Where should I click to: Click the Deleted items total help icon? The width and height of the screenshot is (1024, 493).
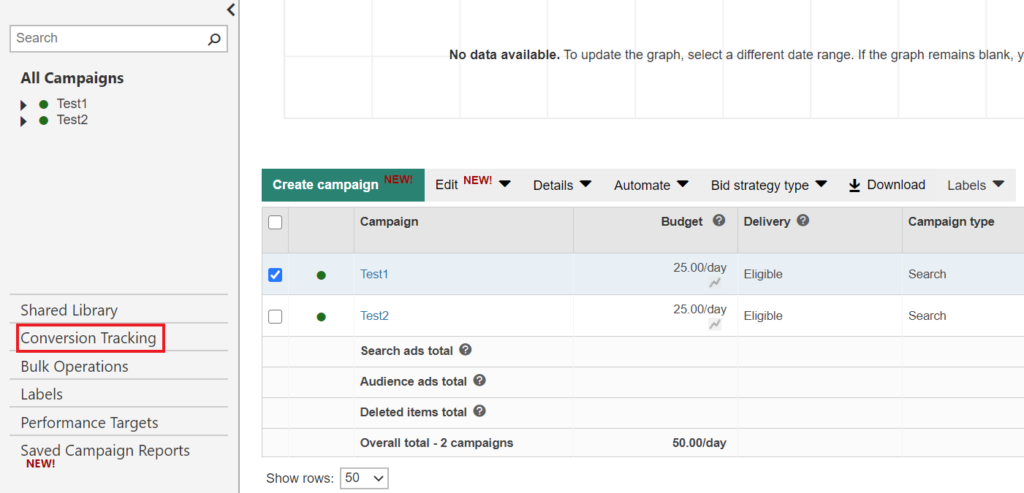[x=479, y=411]
